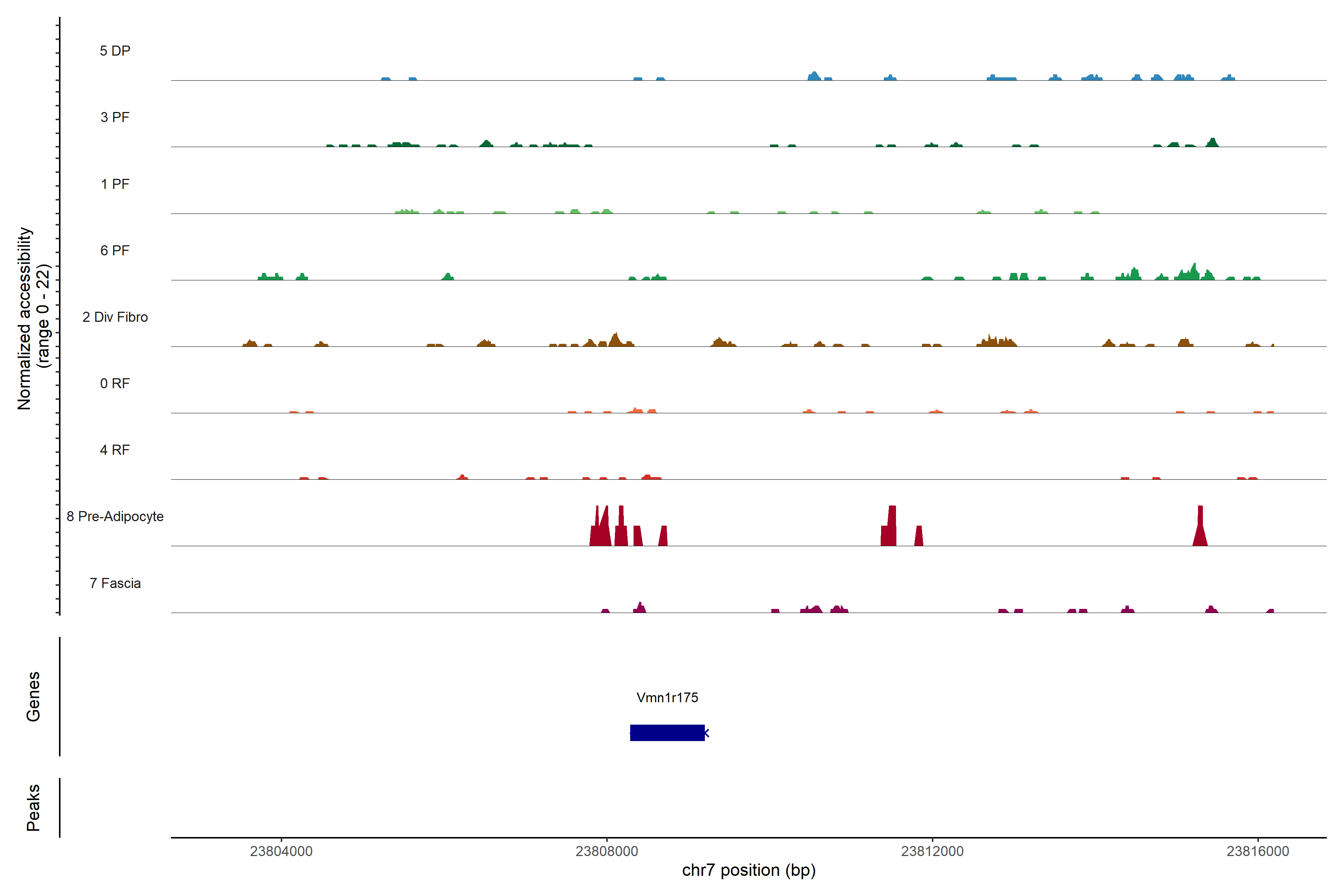Click the chr7 position (bp) axis title
Screen dimensions: 1344x896
pyautogui.click(x=749, y=870)
